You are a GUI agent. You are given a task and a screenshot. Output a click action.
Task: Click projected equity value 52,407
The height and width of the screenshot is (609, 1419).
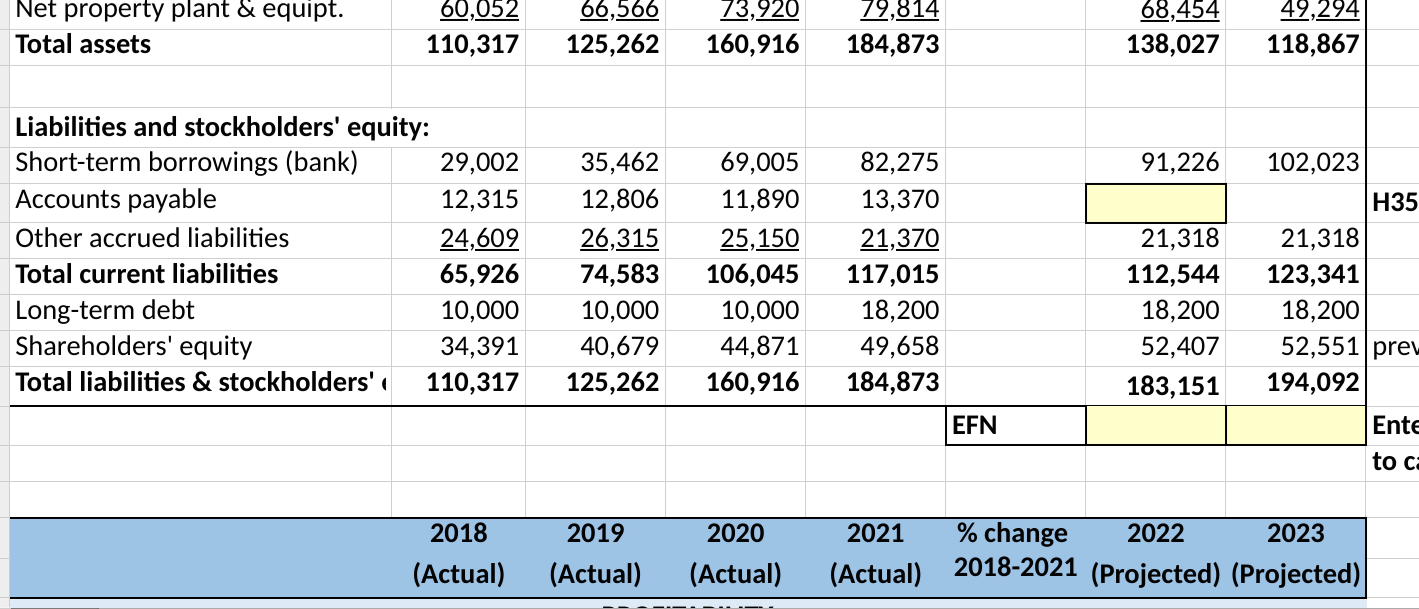click(1180, 346)
